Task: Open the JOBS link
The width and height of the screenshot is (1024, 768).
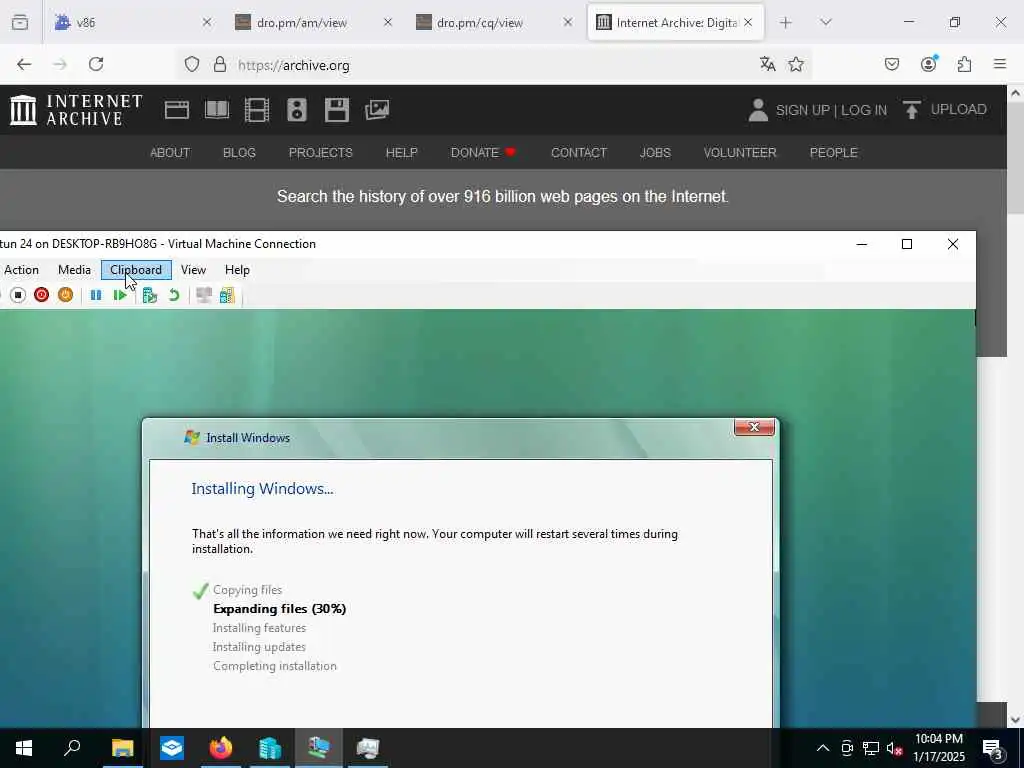Action: coord(655,153)
